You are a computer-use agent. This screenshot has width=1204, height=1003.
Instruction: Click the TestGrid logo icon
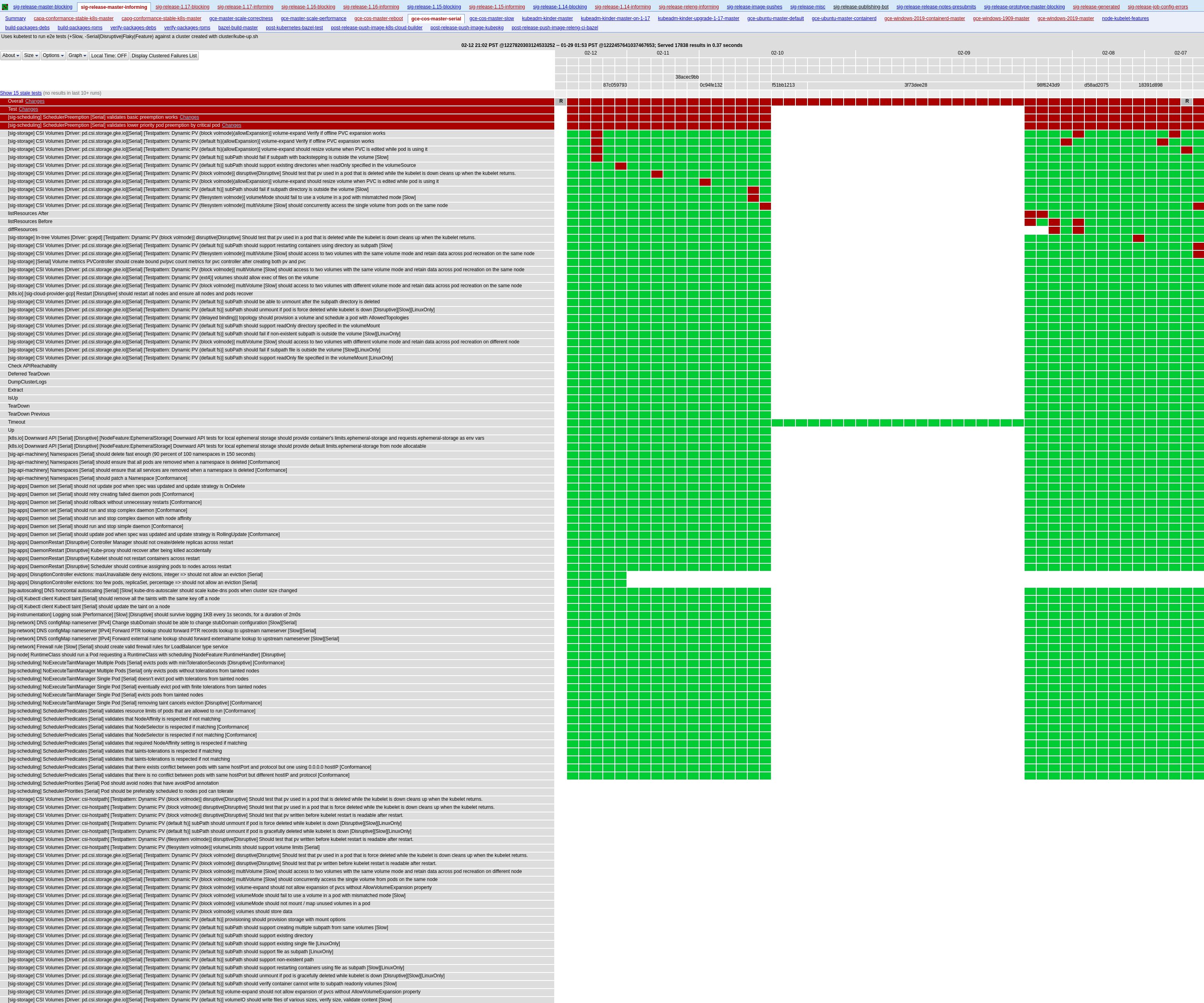5,7
